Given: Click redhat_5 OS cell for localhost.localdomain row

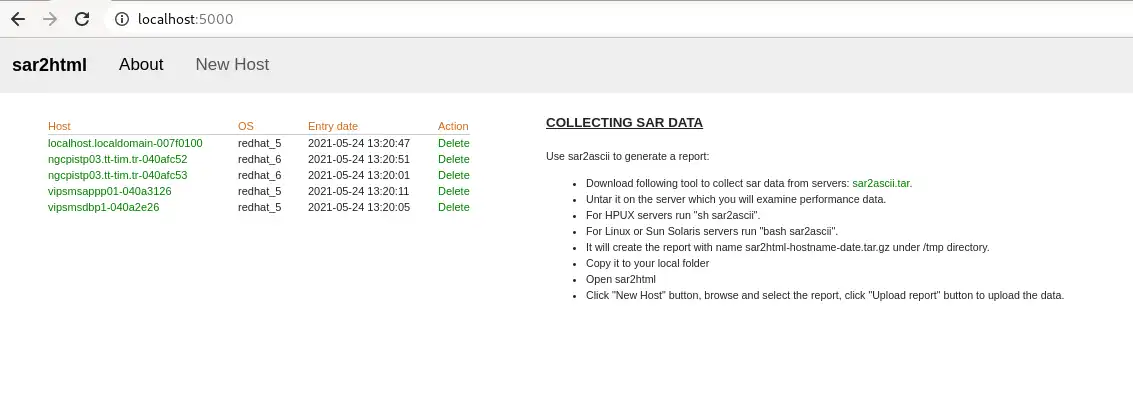Looking at the screenshot, I should [x=259, y=143].
